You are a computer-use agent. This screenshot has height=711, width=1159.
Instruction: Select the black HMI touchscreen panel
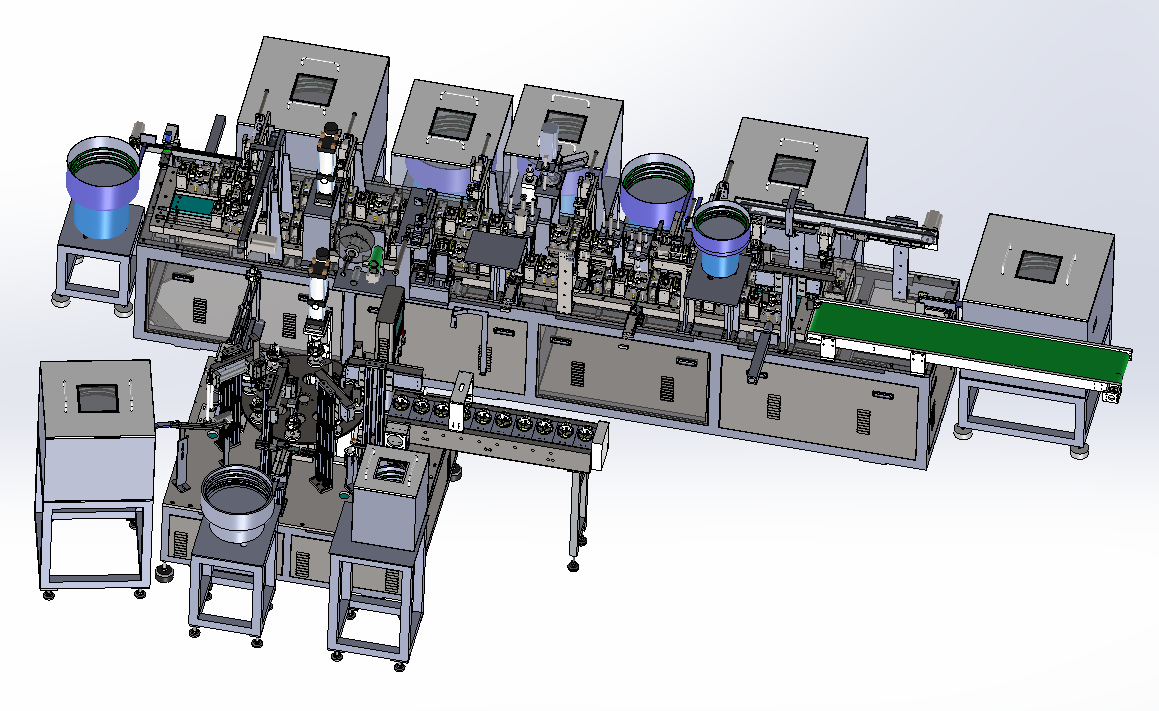coord(389,325)
